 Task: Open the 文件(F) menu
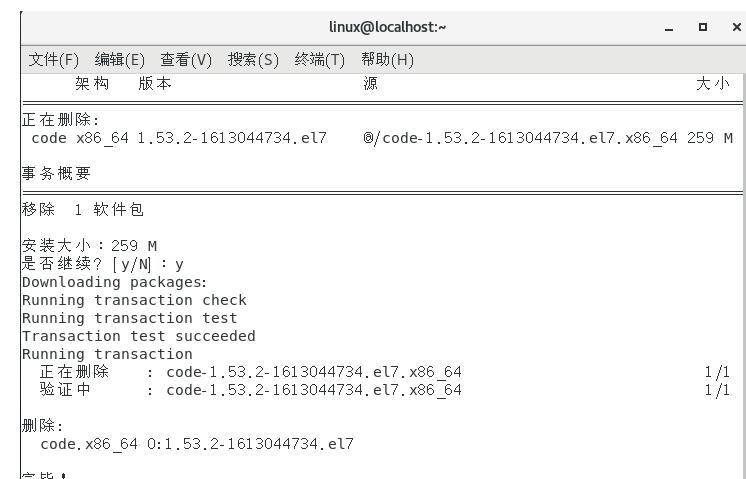click(54, 60)
